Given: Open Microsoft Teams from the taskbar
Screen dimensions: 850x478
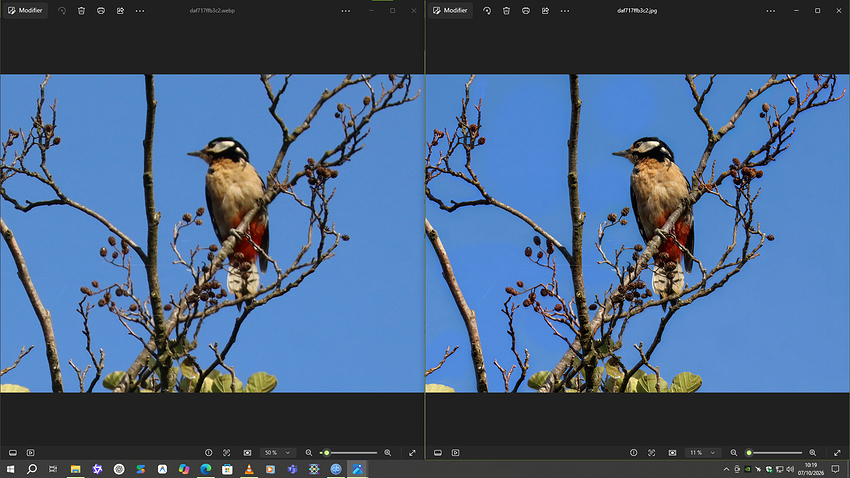Looking at the screenshot, I should 292,469.
